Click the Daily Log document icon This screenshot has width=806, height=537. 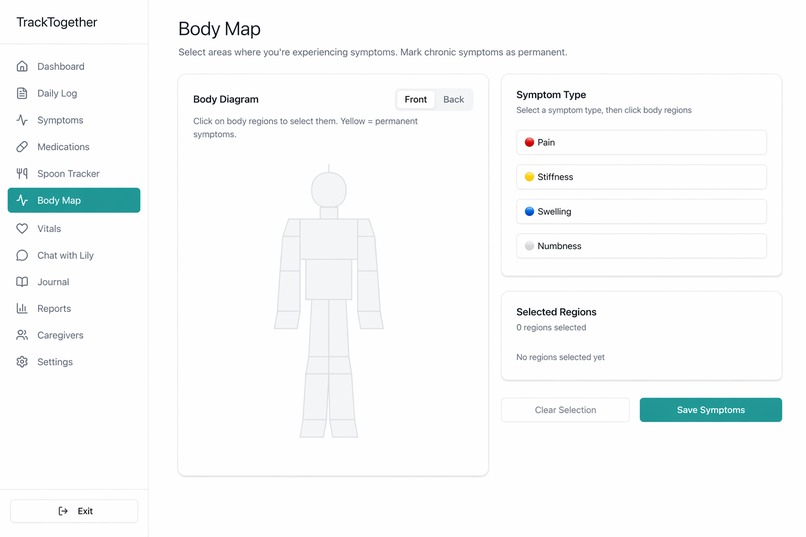point(22,93)
